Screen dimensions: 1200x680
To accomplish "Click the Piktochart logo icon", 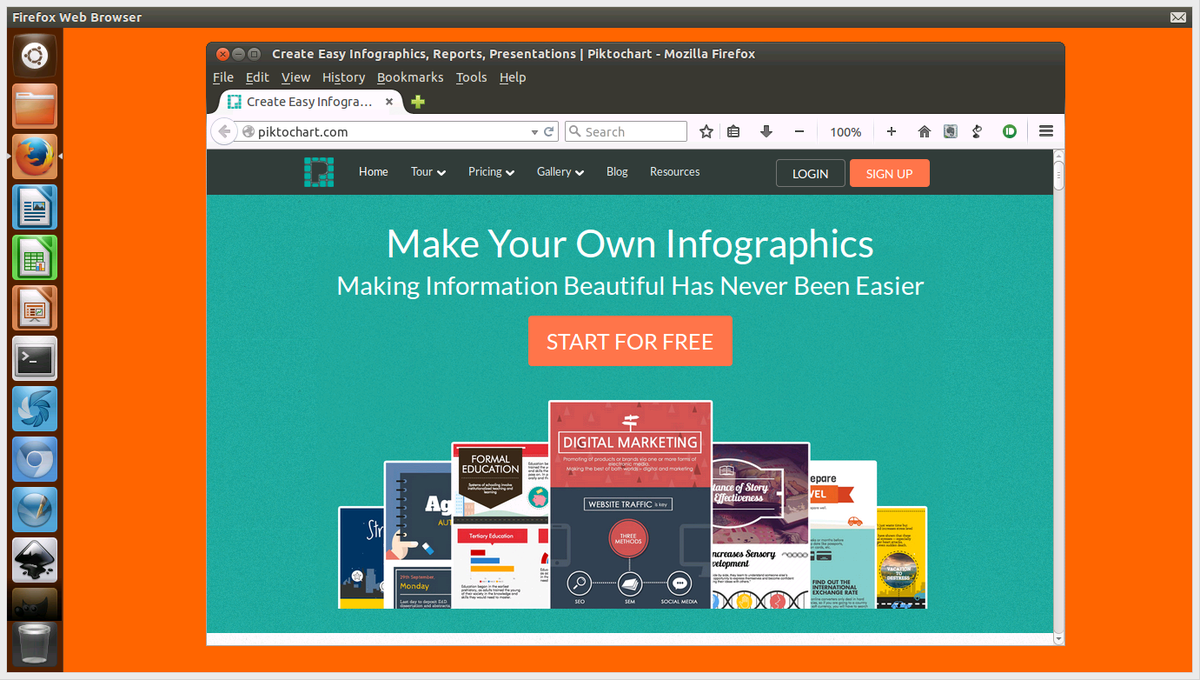I will tap(319, 172).
